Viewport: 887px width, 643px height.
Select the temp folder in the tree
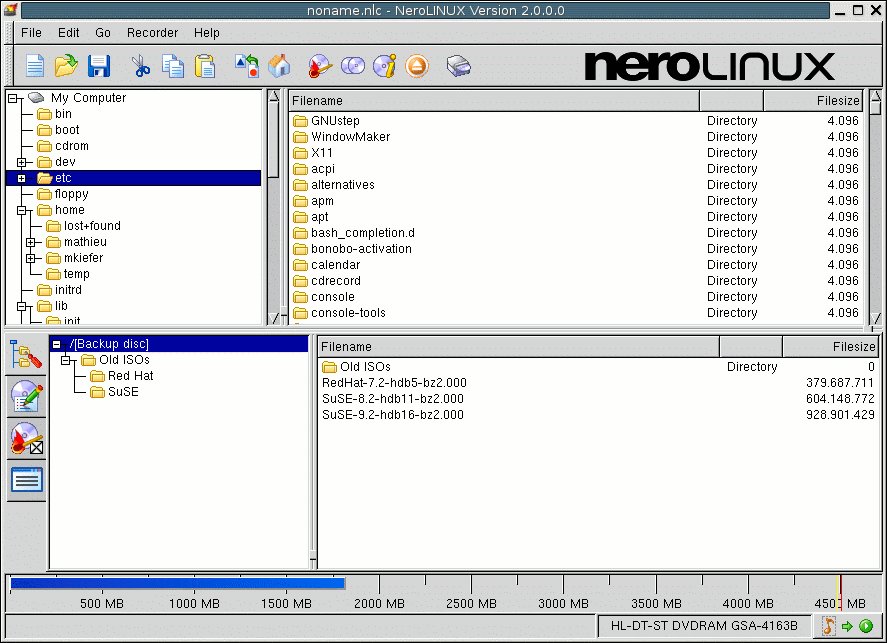[x=76, y=274]
